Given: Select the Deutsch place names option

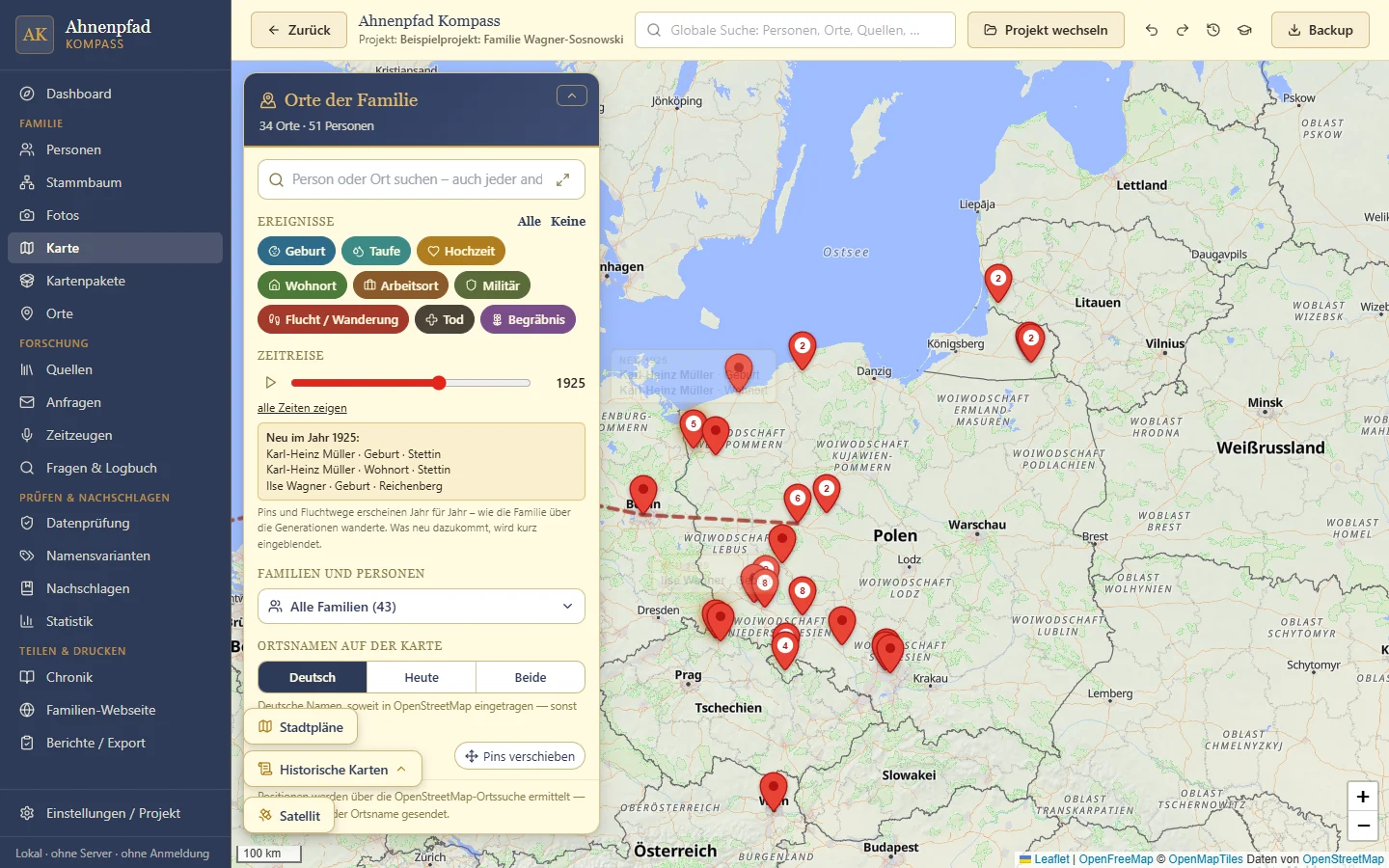Looking at the screenshot, I should 313,677.
